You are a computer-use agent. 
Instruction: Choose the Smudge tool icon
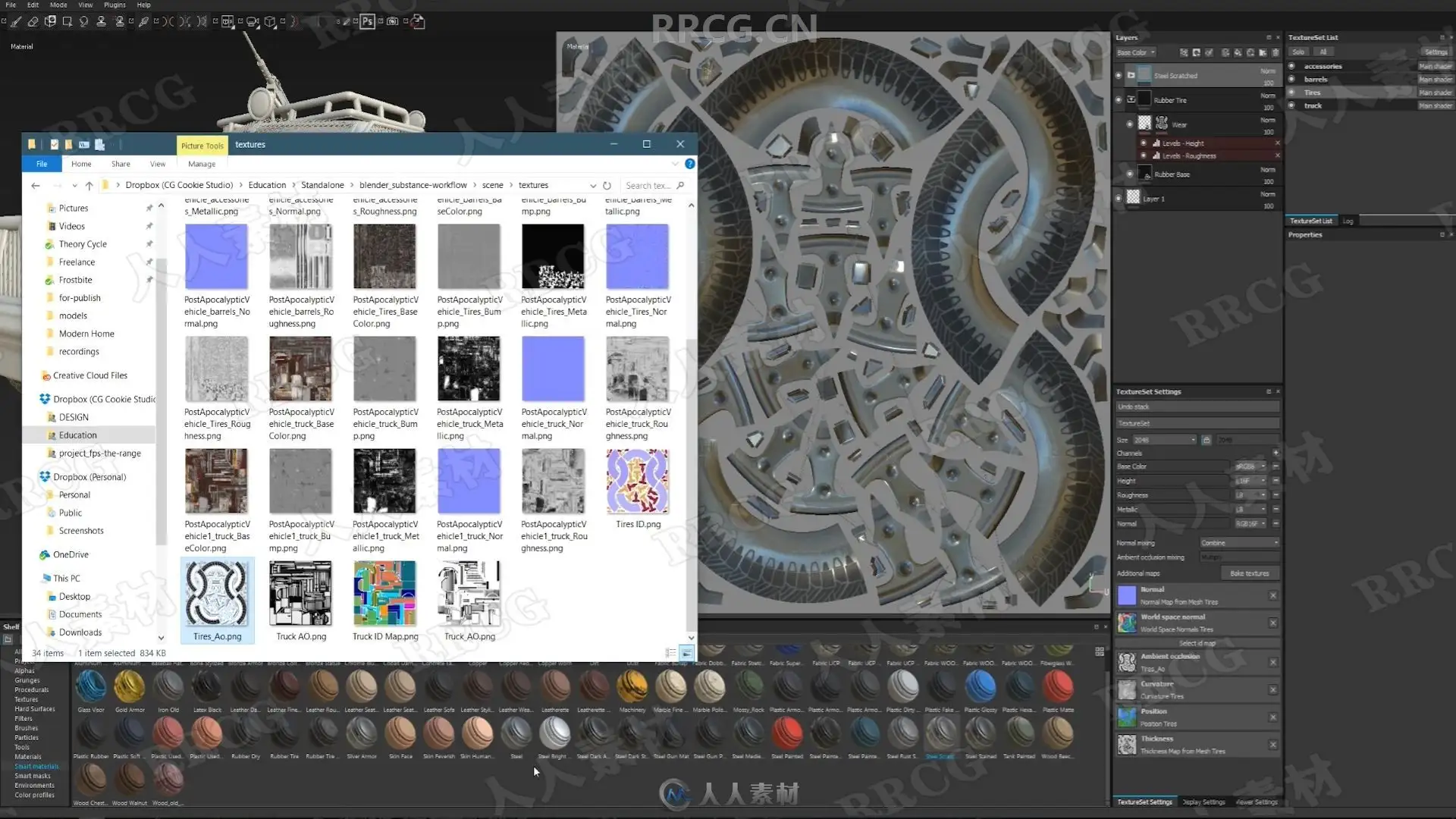(83, 21)
